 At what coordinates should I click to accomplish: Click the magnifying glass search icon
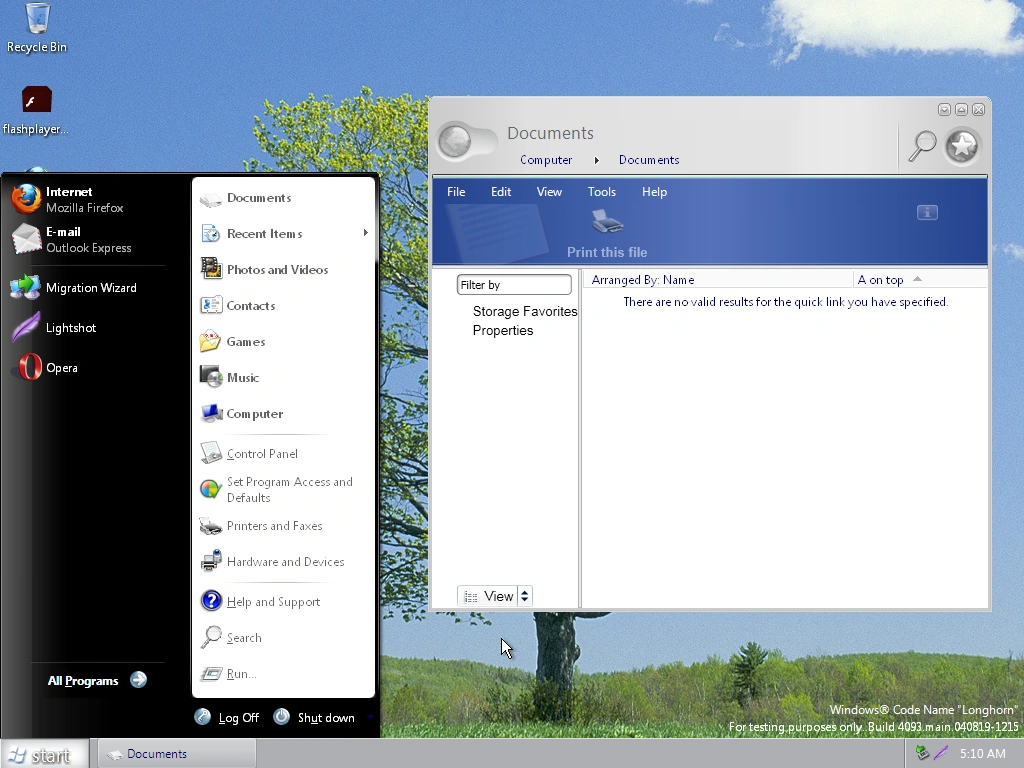point(921,146)
